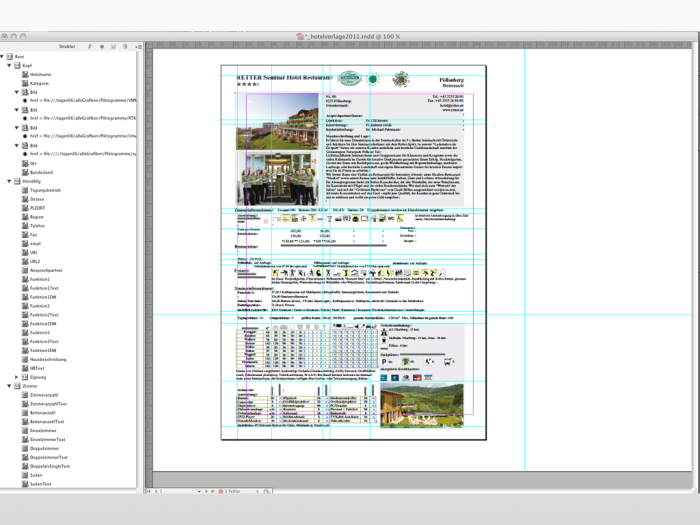Select the HotelAllg element icon
The width and height of the screenshot is (700, 525).
[x=17, y=181]
